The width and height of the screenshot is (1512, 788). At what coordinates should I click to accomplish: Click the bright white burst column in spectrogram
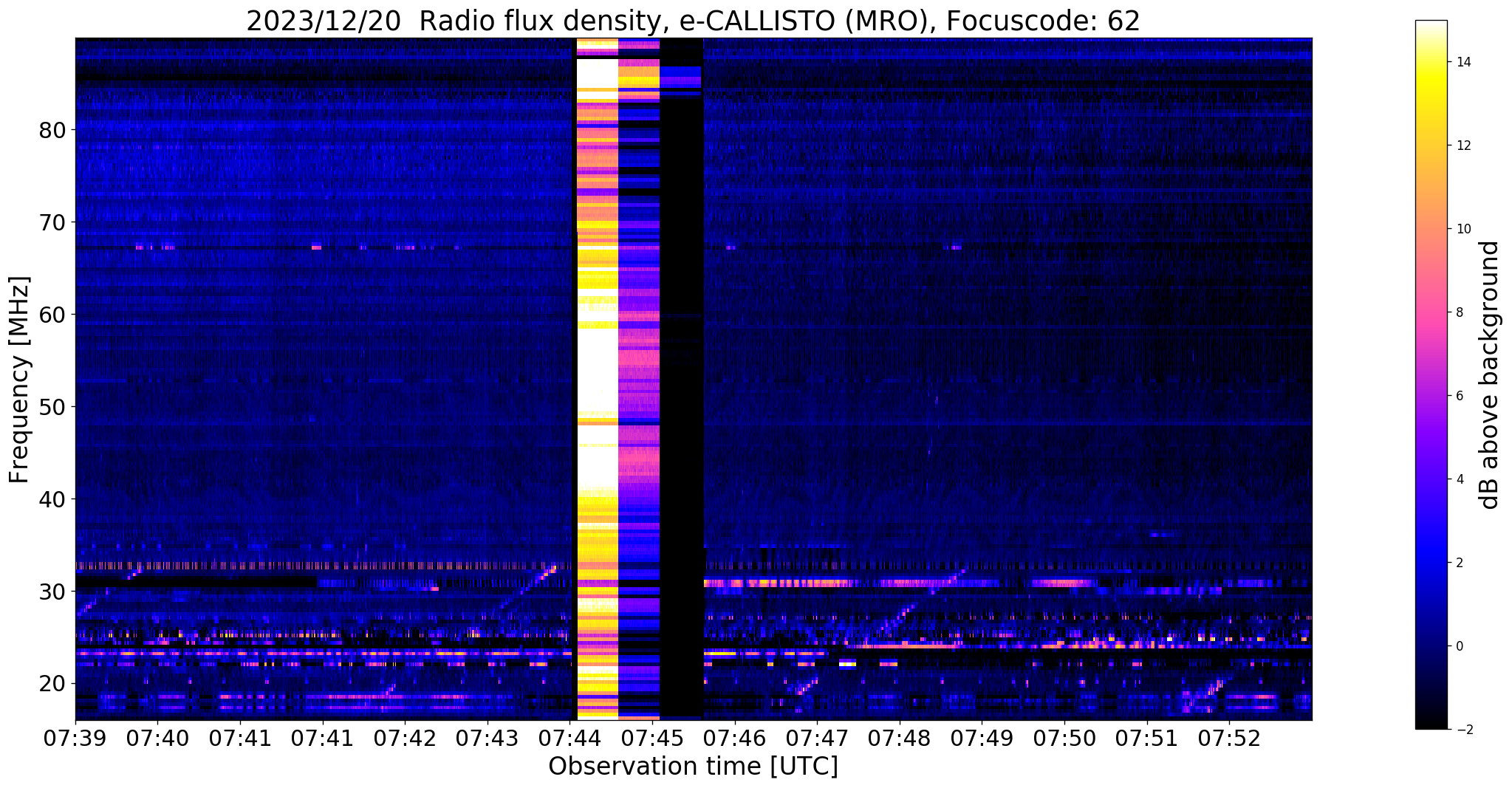point(597,378)
